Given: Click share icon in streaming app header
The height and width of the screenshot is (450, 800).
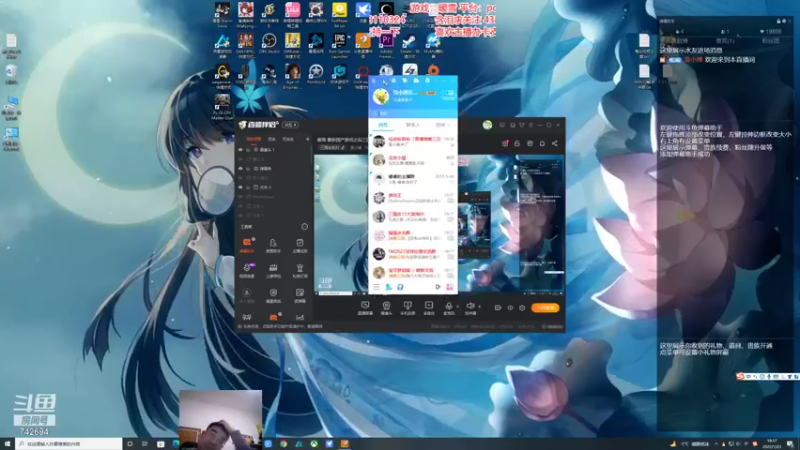Looking at the screenshot, I should click(x=555, y=143).
